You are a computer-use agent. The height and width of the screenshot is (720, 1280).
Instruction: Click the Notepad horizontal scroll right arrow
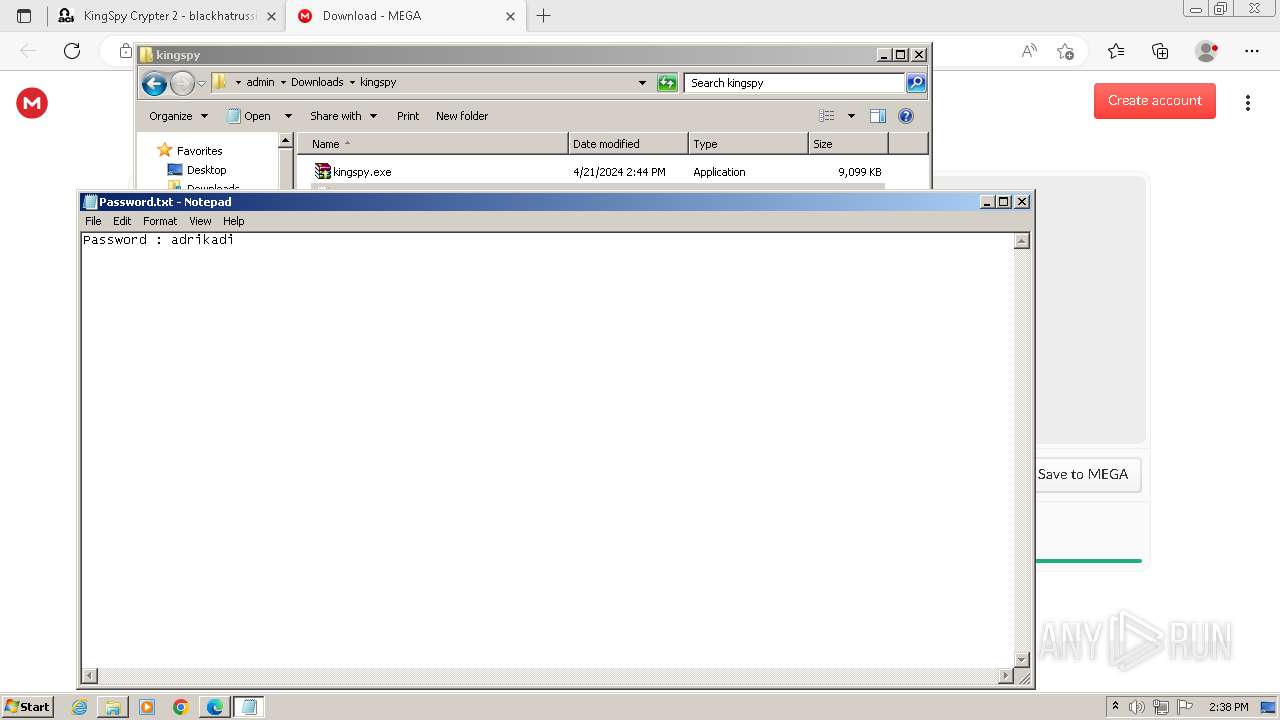(x=1005, y=676)
